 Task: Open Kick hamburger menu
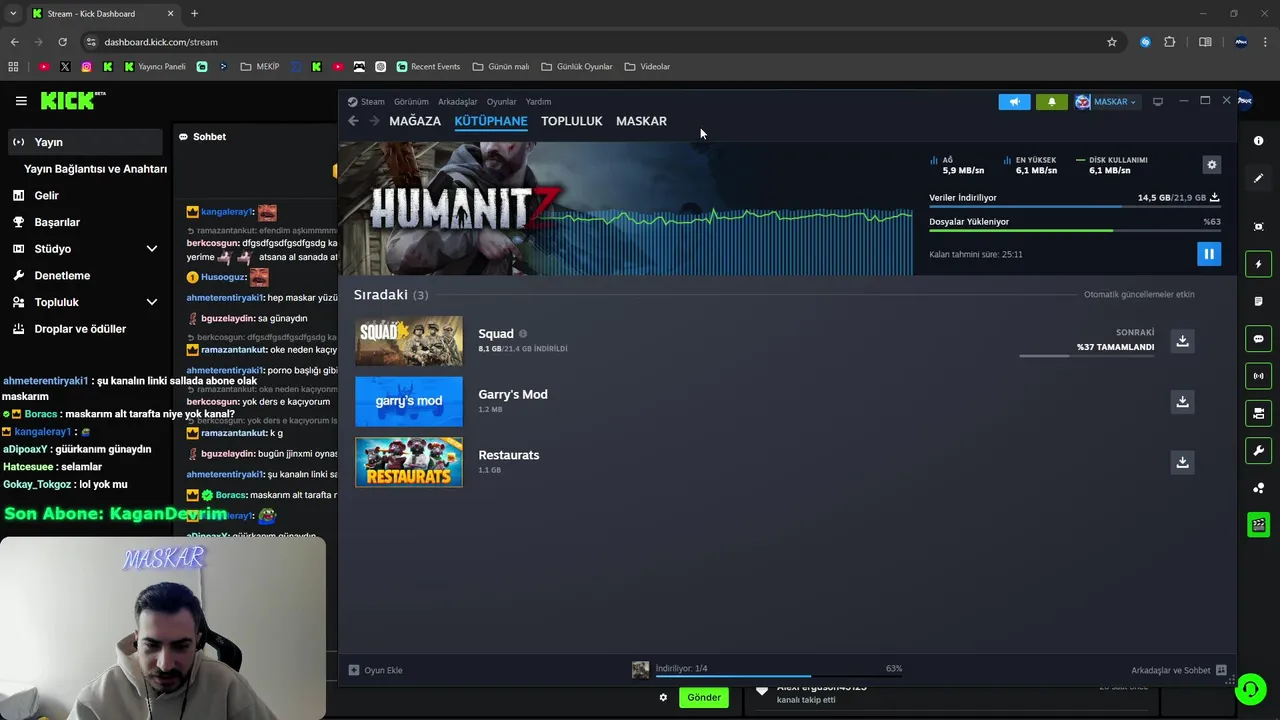pyautogui.click(x=21, y=101)
